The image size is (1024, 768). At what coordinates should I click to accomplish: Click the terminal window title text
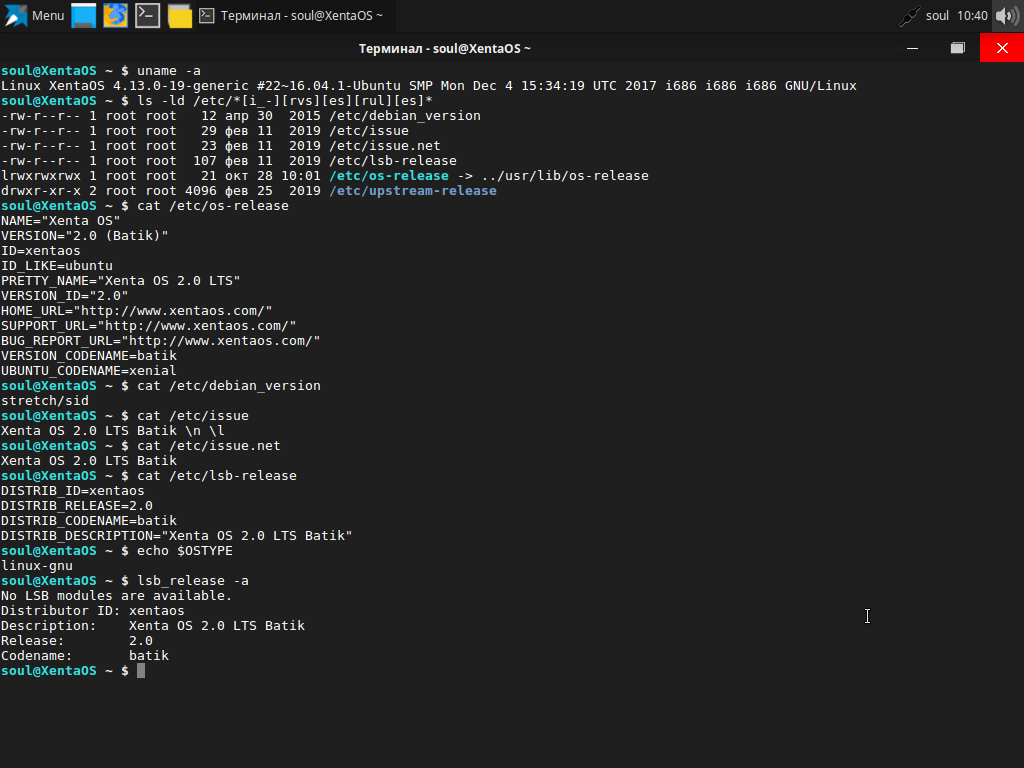pos(445,49)
